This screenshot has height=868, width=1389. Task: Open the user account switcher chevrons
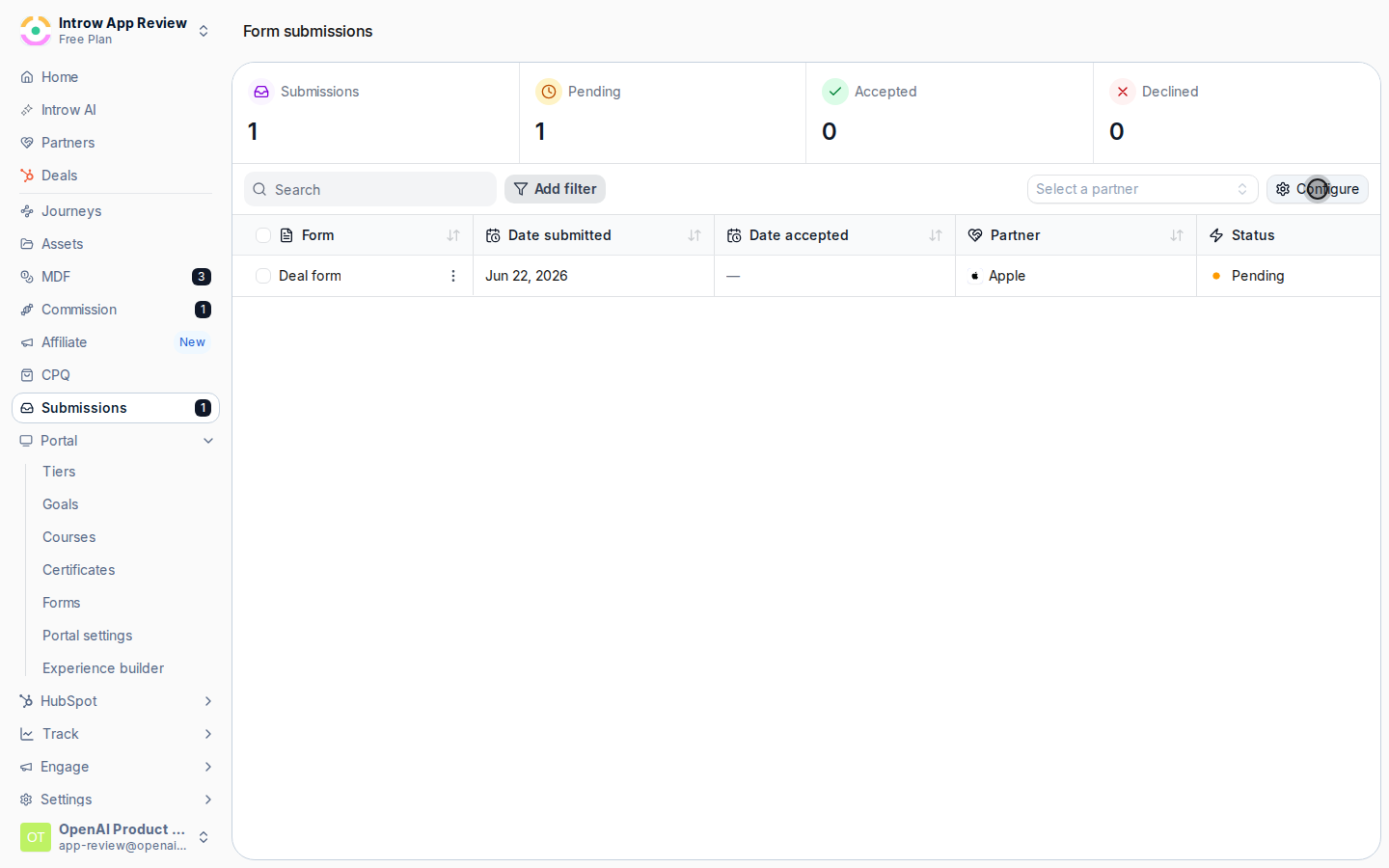click(x=204, y=837)
